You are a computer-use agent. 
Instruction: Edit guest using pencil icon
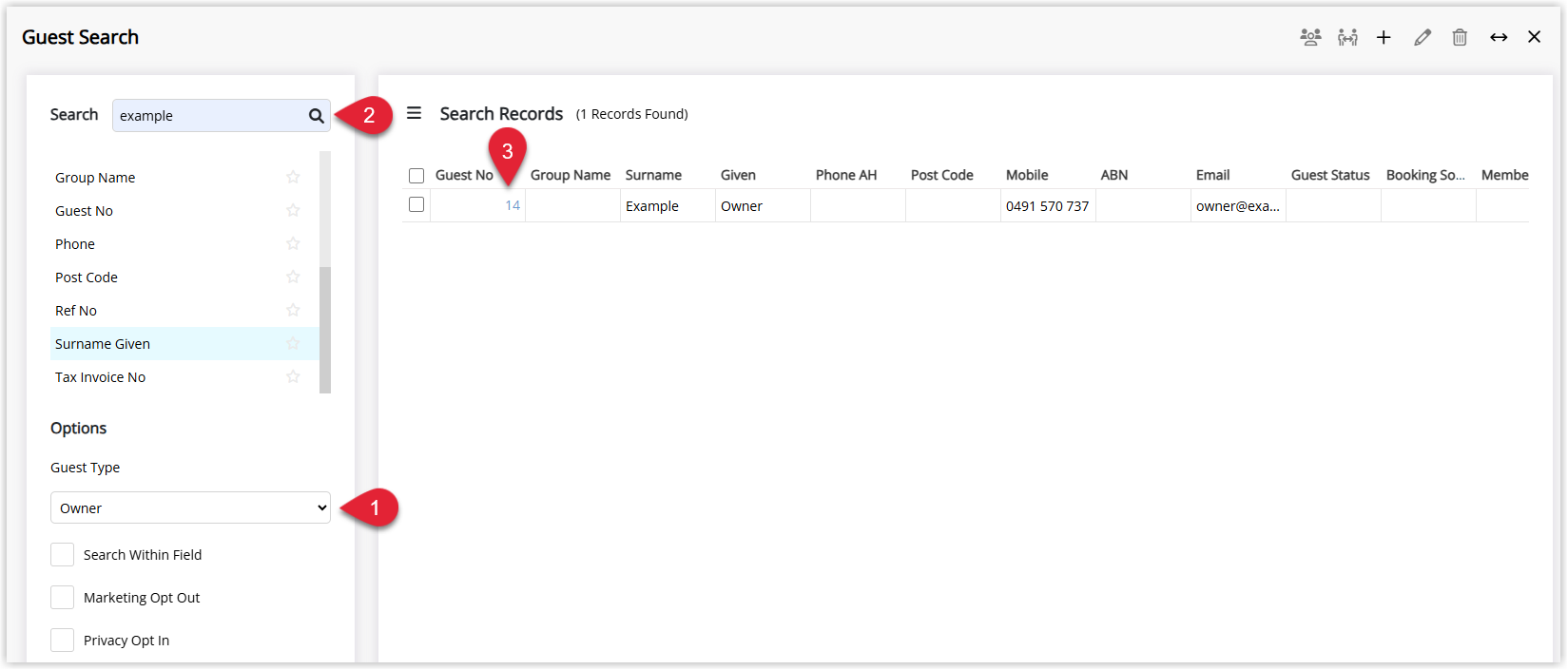click(1423, 37)
